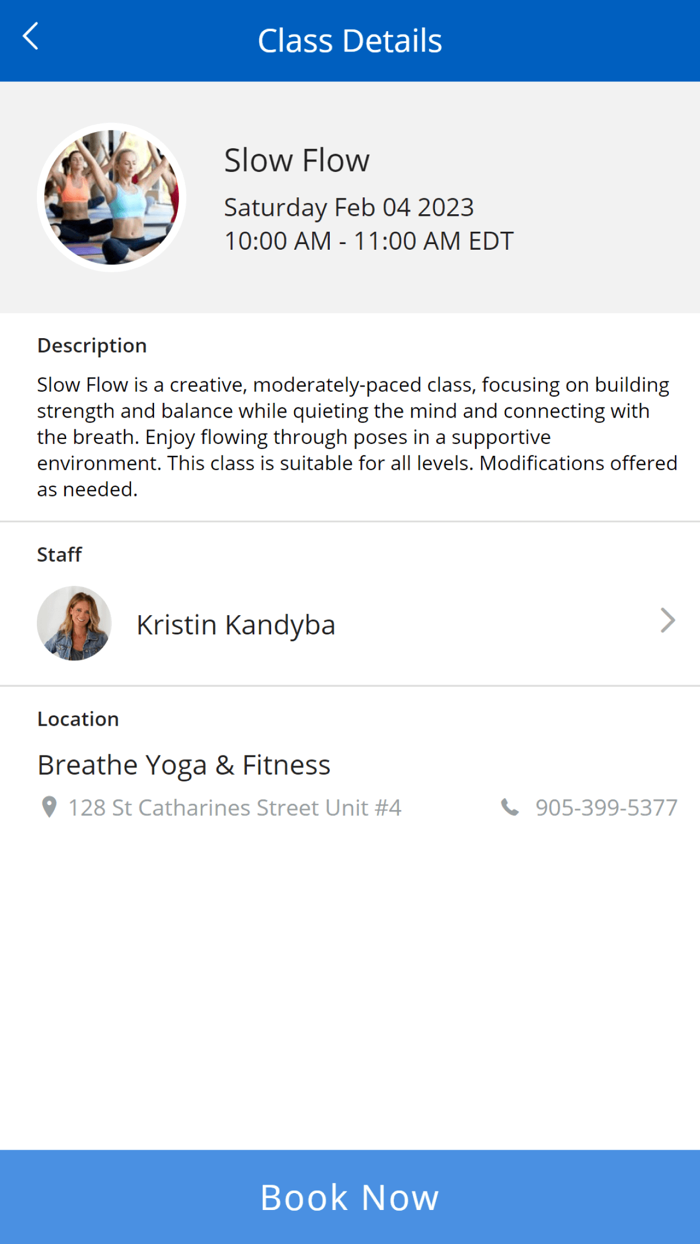Tap the Location section heading
This screenshot has width=700, height=1244.
tap(78, 718)
